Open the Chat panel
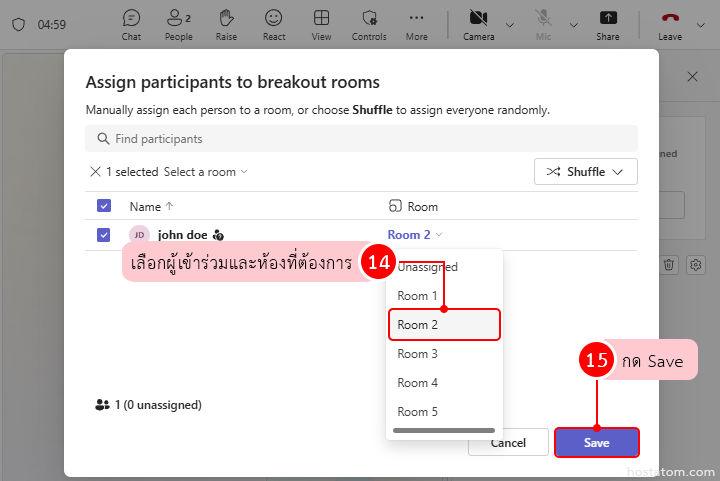 (x=131, y=23)
